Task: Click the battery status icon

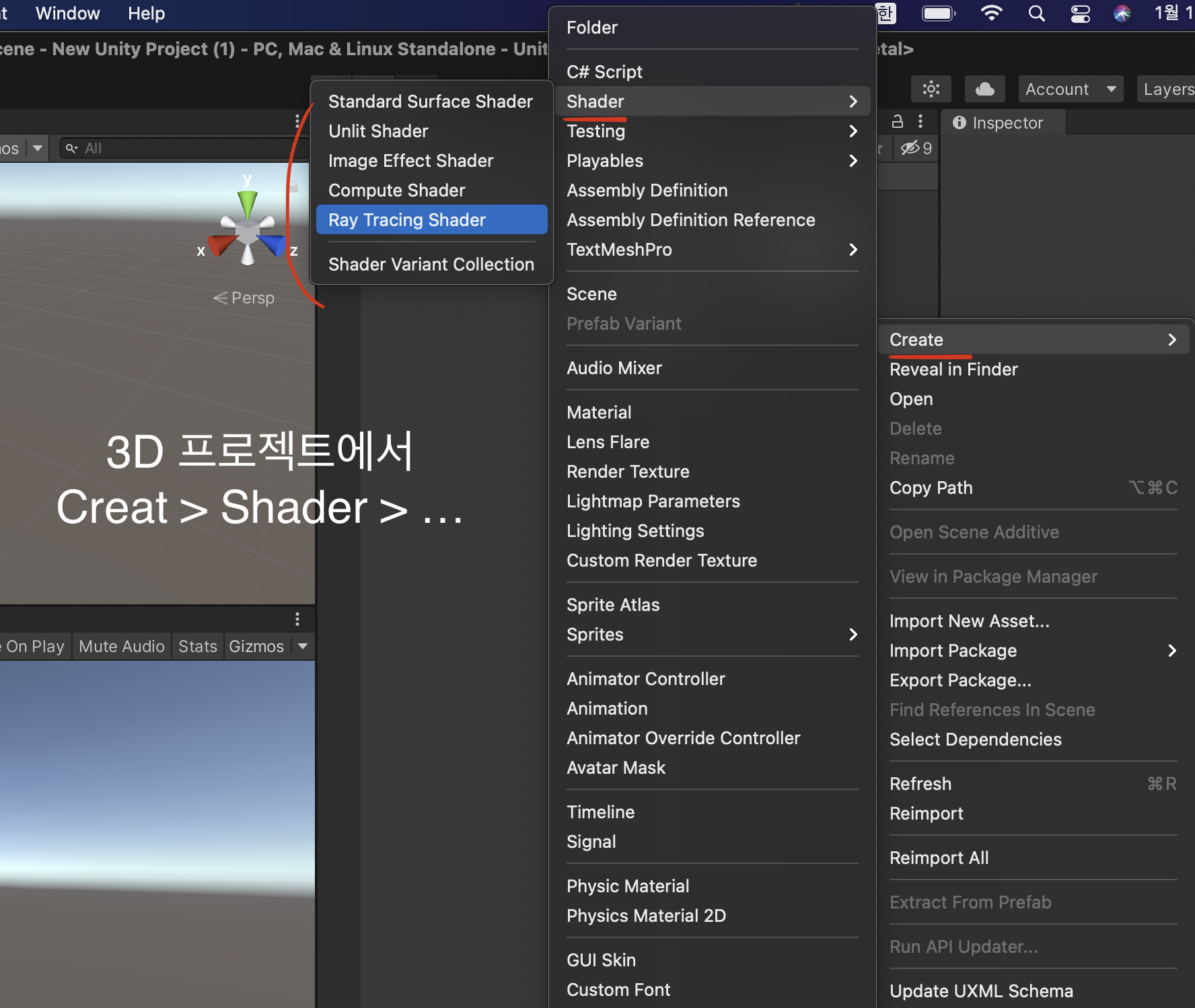Action: point(939,13)
